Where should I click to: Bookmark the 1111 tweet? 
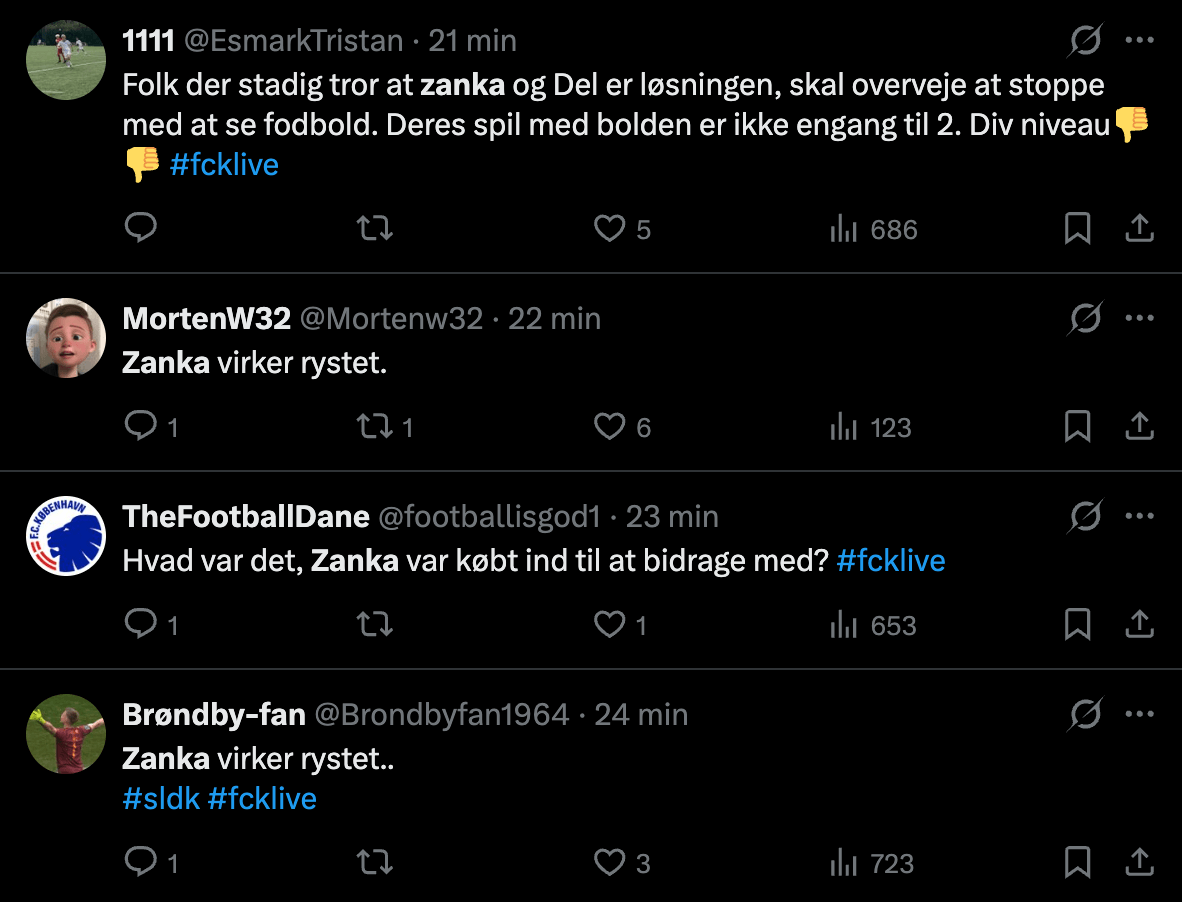pyautogui.click(x=1077, y=229)
